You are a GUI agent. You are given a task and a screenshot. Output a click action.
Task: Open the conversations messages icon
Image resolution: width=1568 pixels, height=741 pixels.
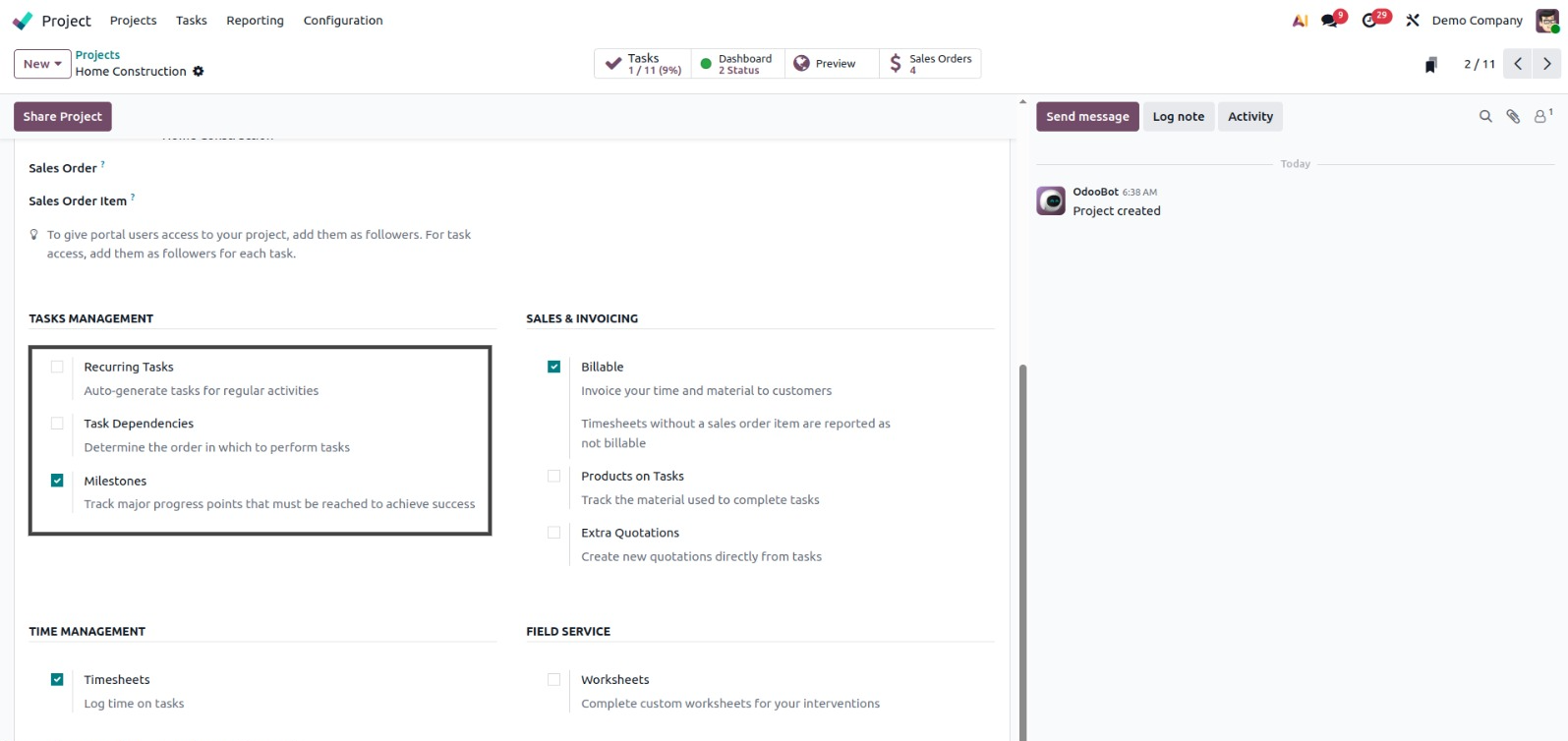1330,21
